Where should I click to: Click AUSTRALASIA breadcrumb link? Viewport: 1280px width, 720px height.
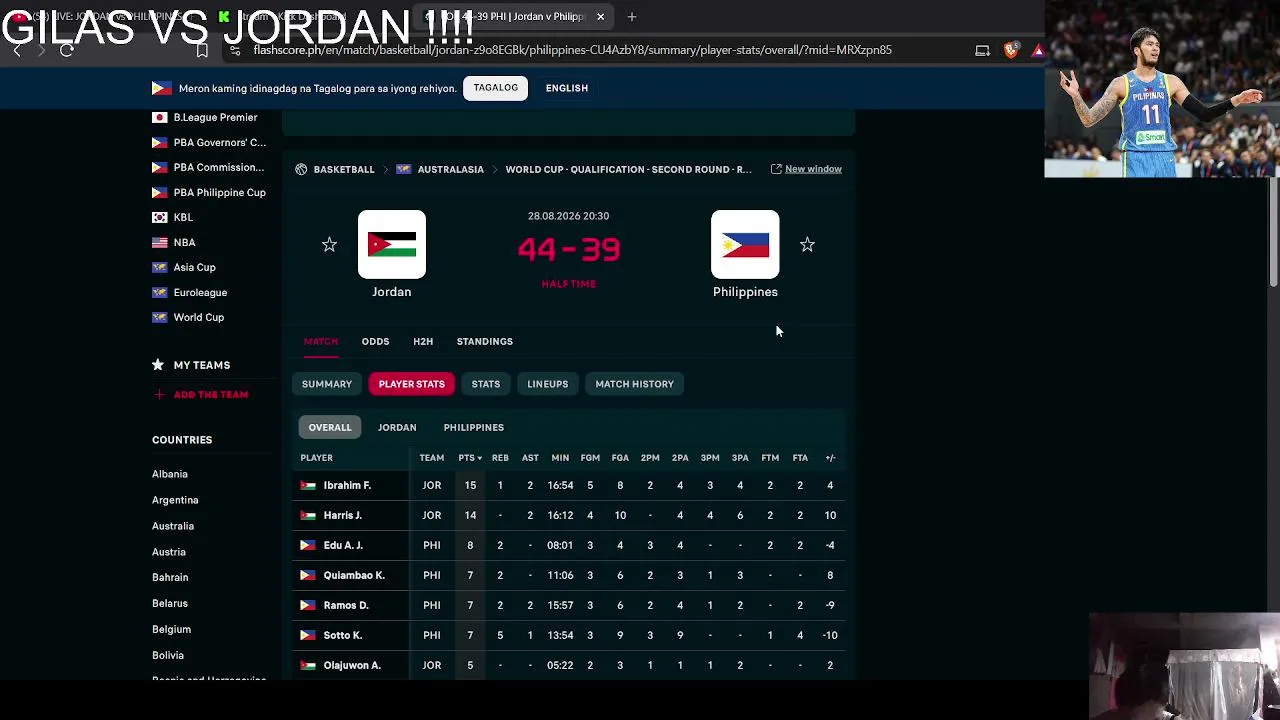pos(450,169)
